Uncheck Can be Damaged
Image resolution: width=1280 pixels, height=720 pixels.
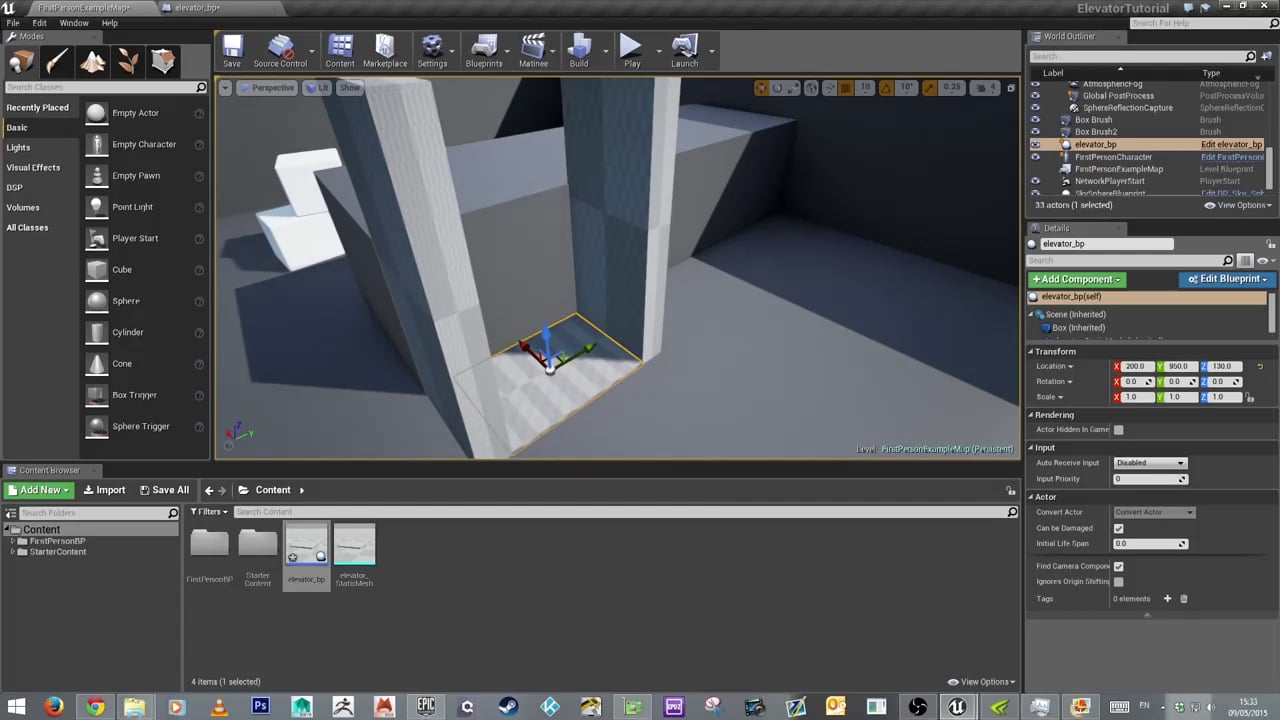pyautogui.click(x=1118, y=528)
